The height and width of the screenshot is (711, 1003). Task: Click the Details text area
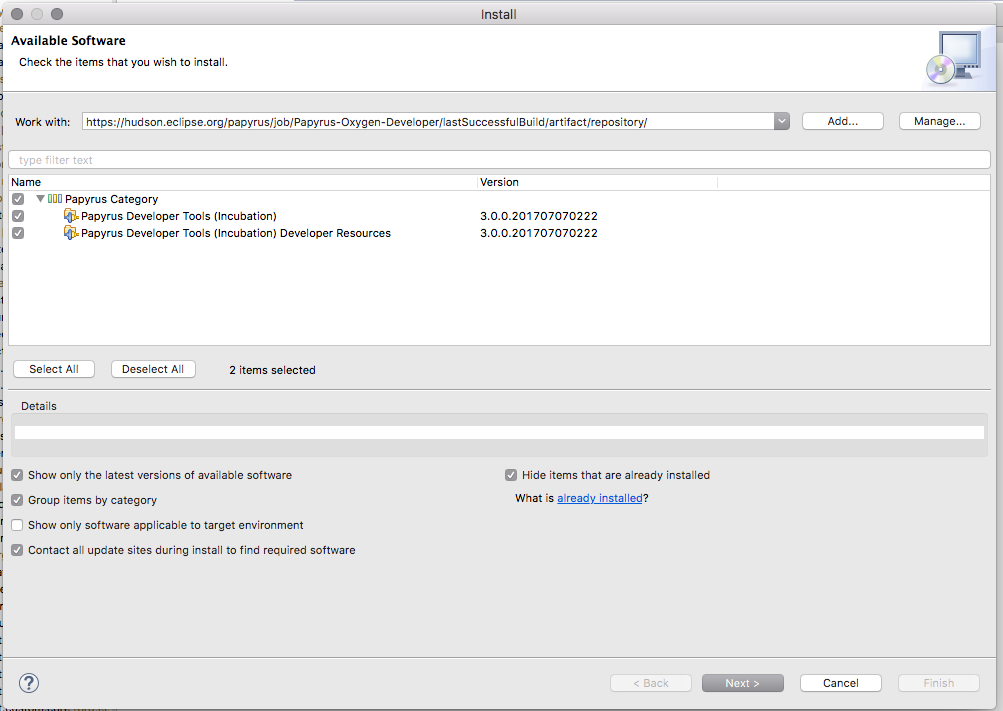click(x=499, y=433)
